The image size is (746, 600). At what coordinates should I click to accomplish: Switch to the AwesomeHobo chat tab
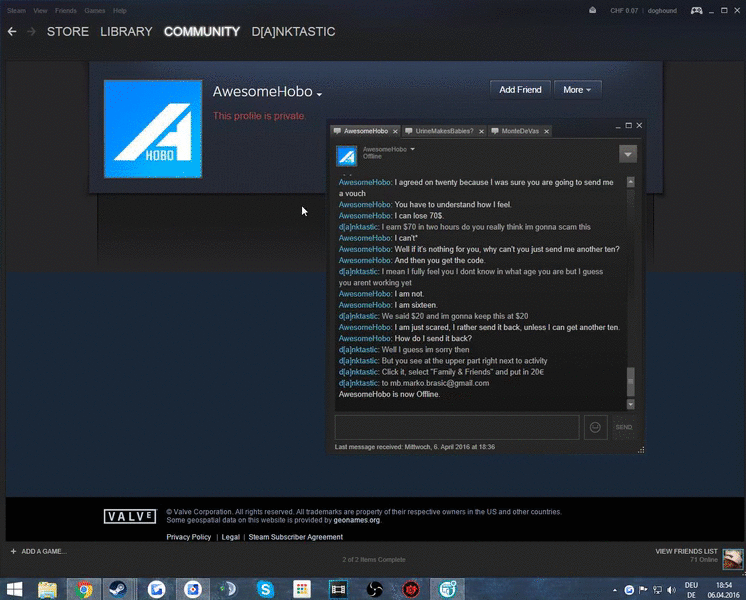(x=365, y=131)
